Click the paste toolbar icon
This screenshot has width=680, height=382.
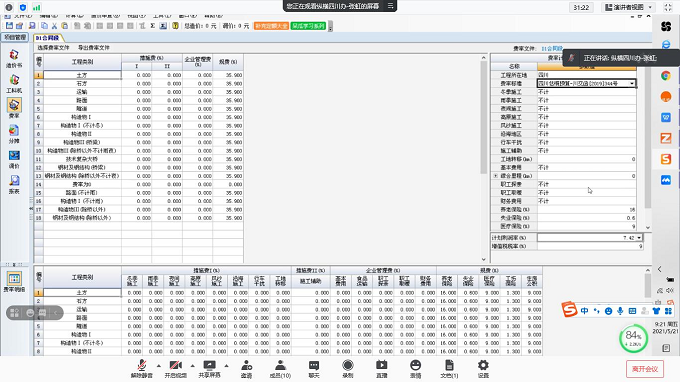click(64, 26)
